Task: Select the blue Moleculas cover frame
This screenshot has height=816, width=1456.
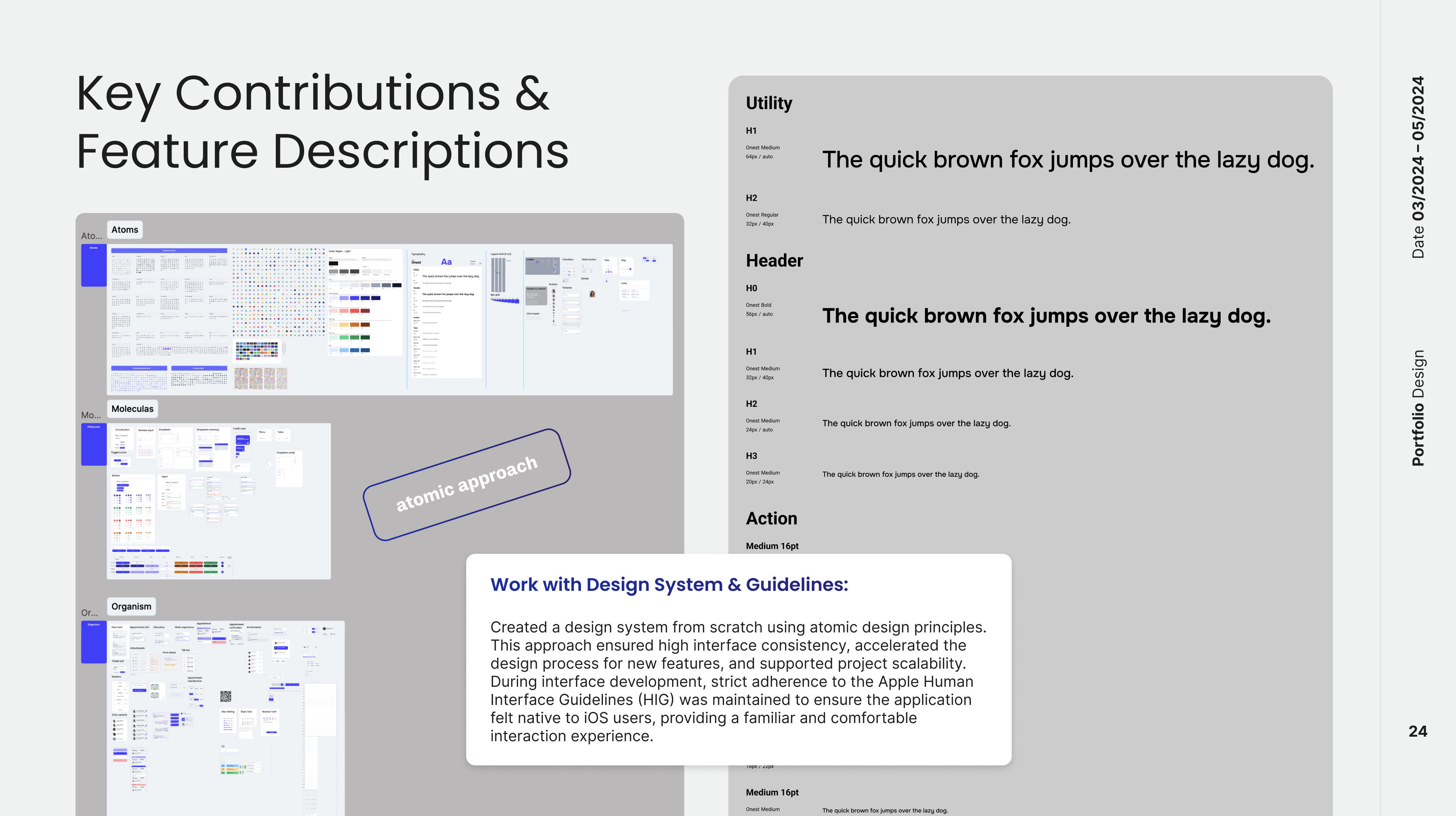Action: 94,445
